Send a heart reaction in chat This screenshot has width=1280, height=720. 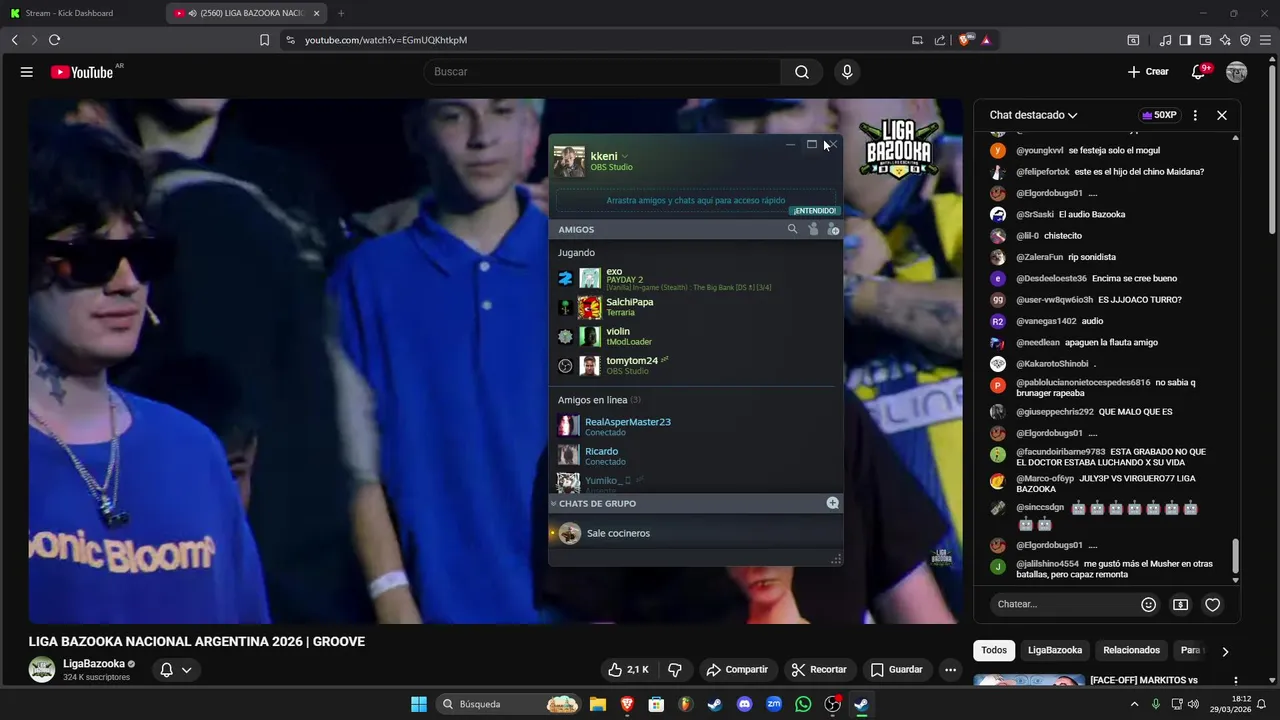[1212, 604]
